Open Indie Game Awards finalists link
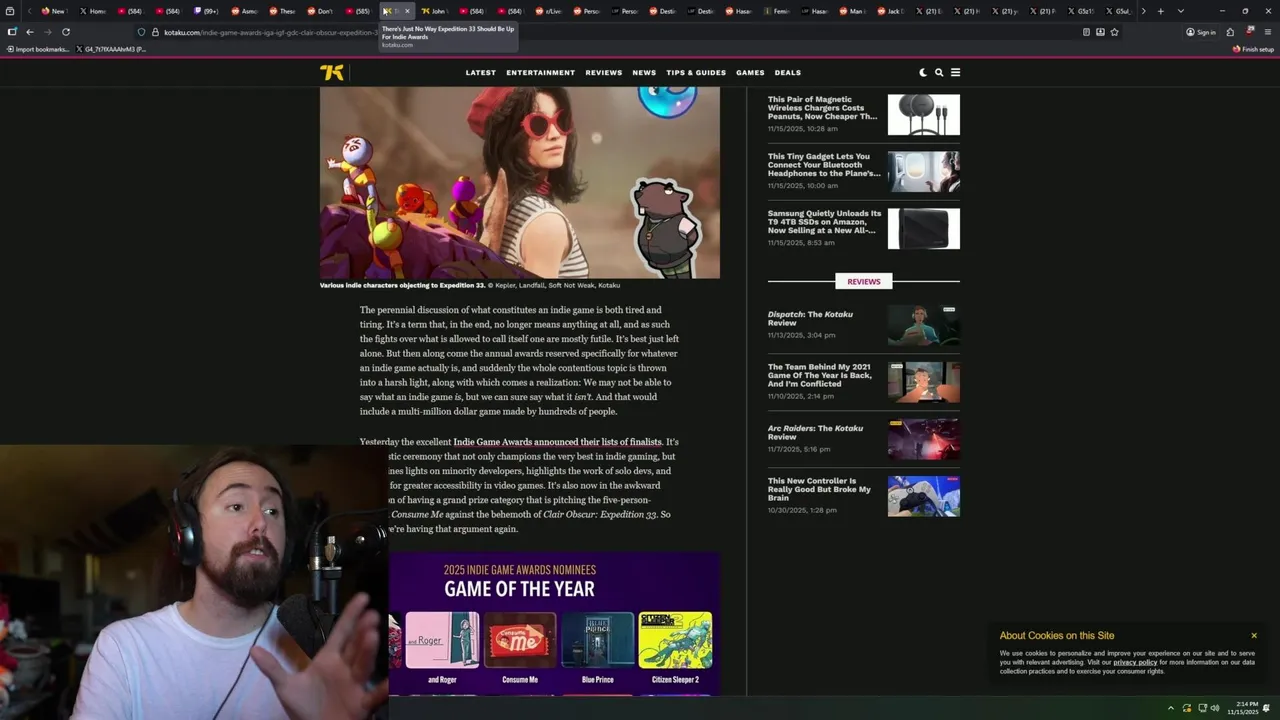Screen dimensions: 1280x720 click(557, 441)
